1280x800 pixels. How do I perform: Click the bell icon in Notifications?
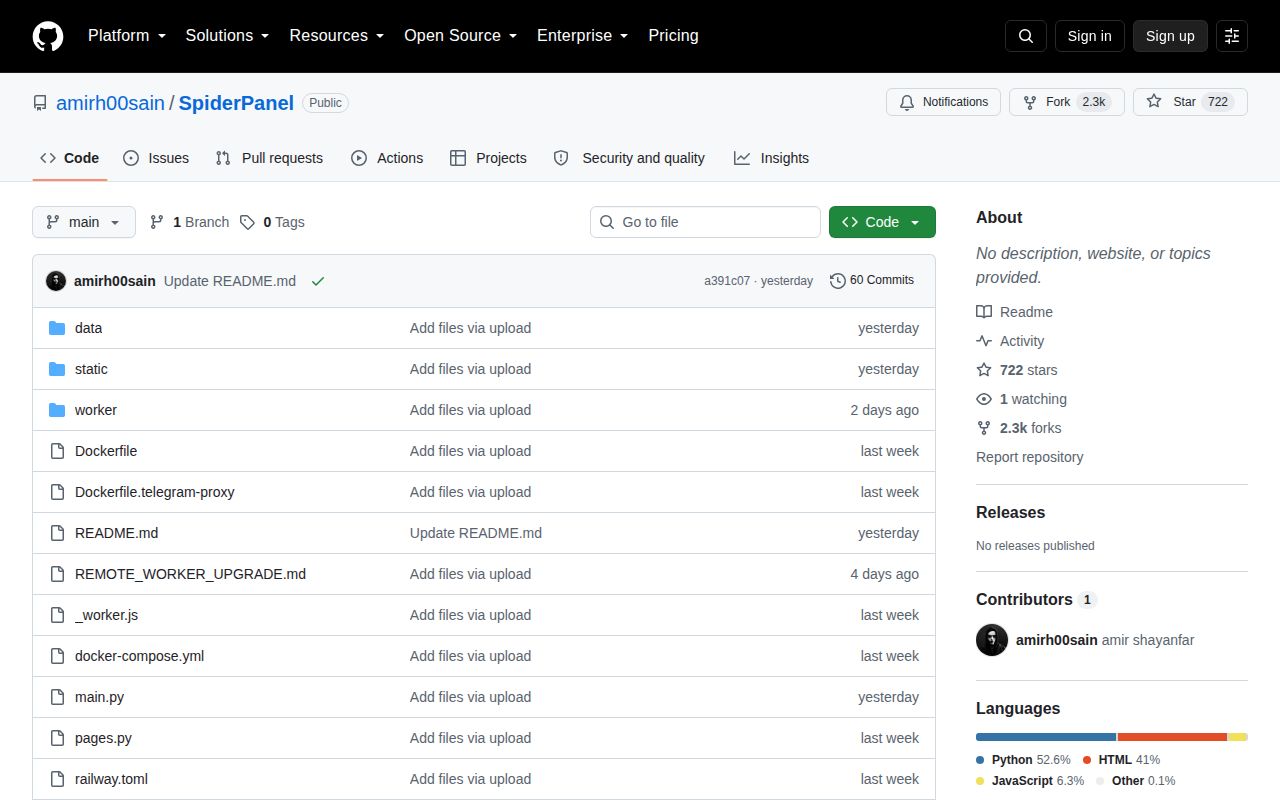pyautogui.click(x=907, y=102)
